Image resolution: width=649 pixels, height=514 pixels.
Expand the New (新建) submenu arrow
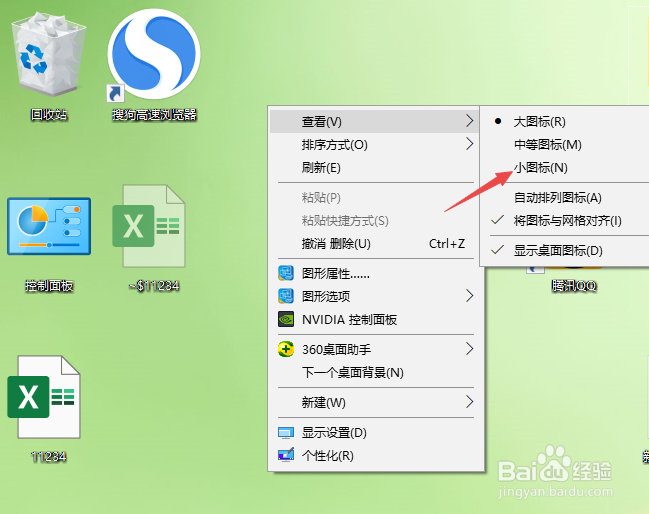point(469,402)
